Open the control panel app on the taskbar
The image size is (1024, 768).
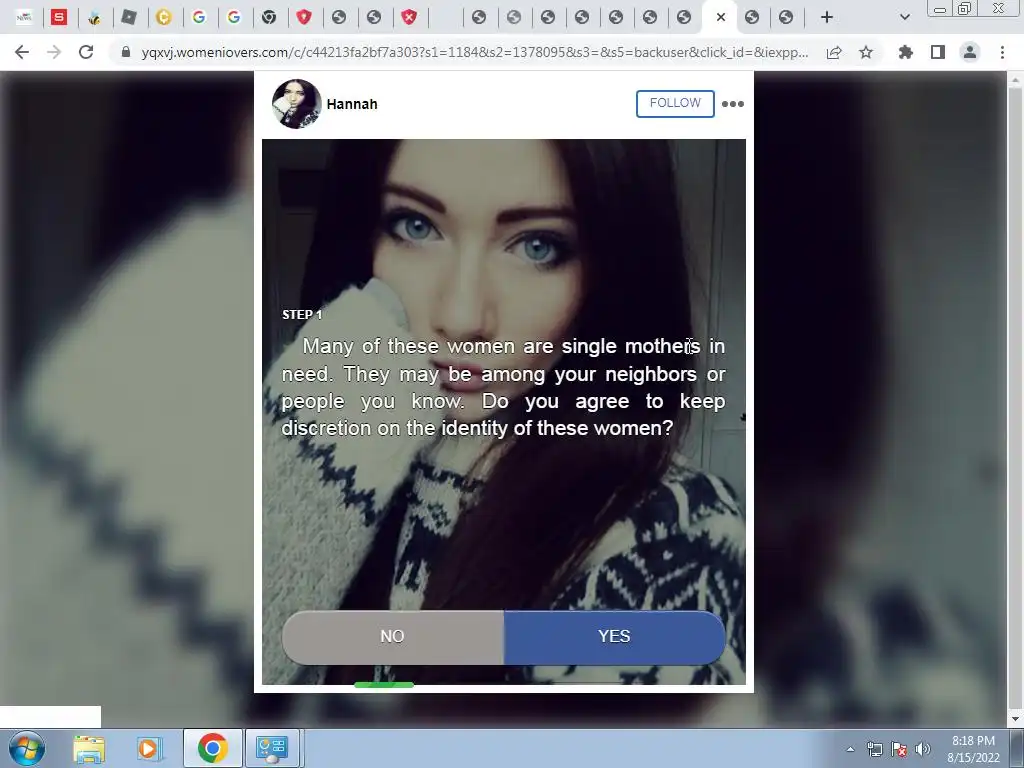[272, 748]
